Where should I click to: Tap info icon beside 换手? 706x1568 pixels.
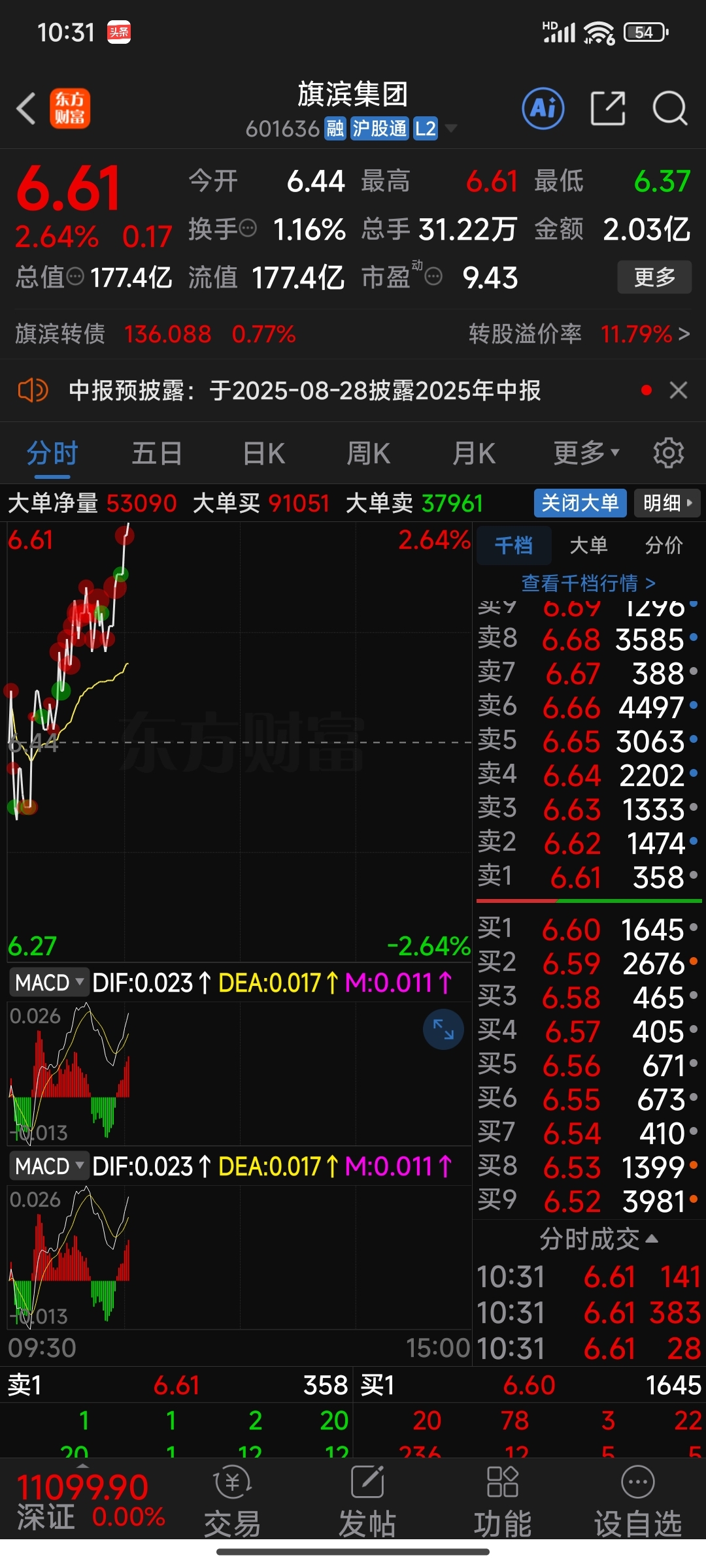pyautogui.click(x=248, y=229)
